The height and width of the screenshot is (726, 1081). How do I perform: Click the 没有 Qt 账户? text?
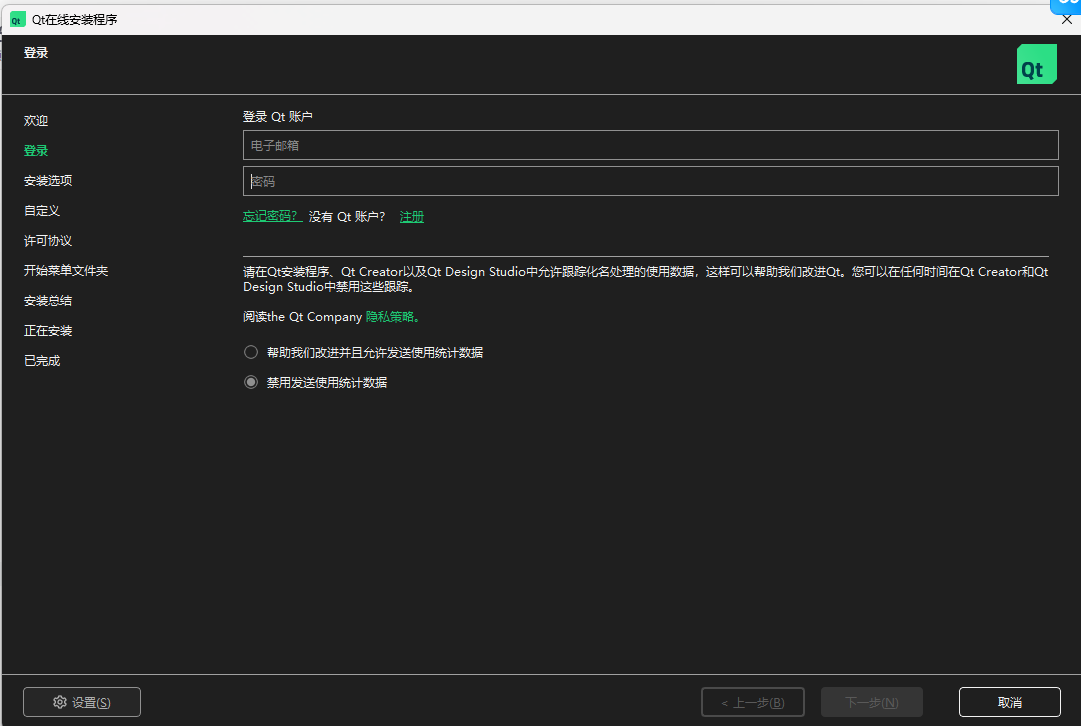[x=347, y=216]
